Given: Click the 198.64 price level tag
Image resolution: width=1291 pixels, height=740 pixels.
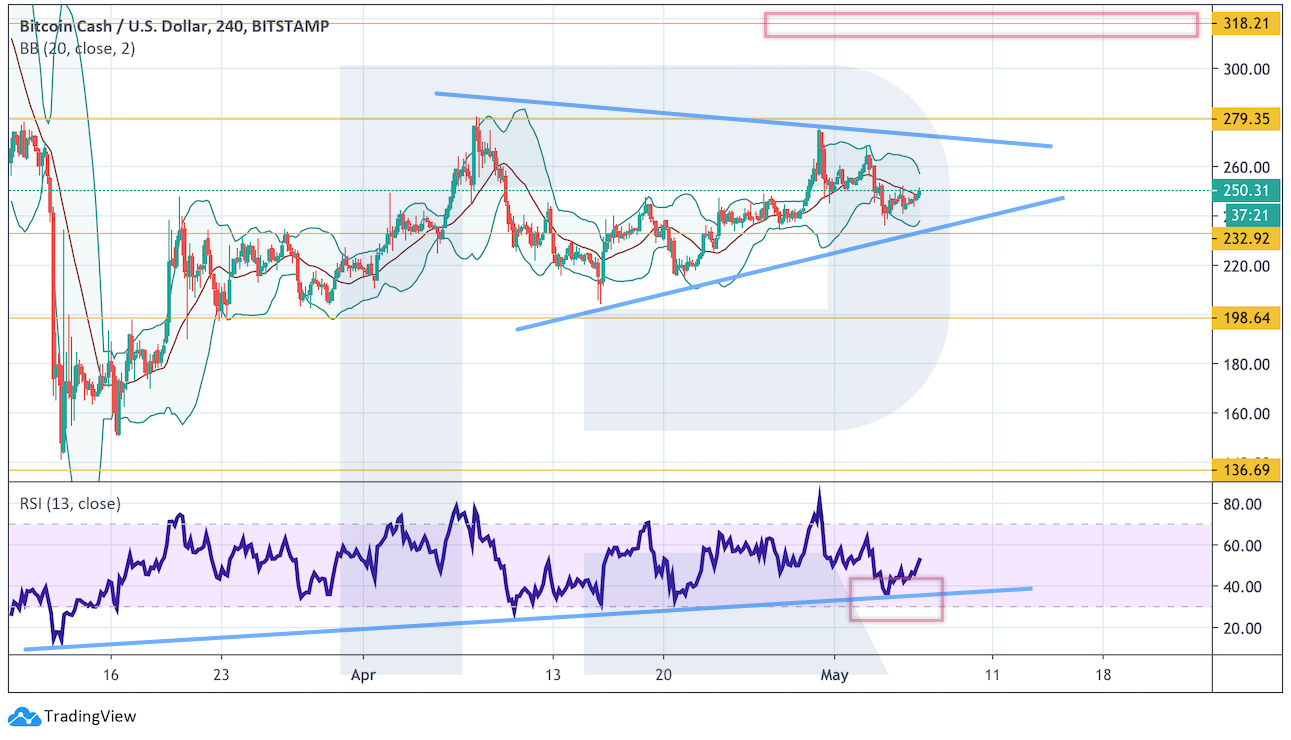Looking at the screenshot, I should [1246, 318].
